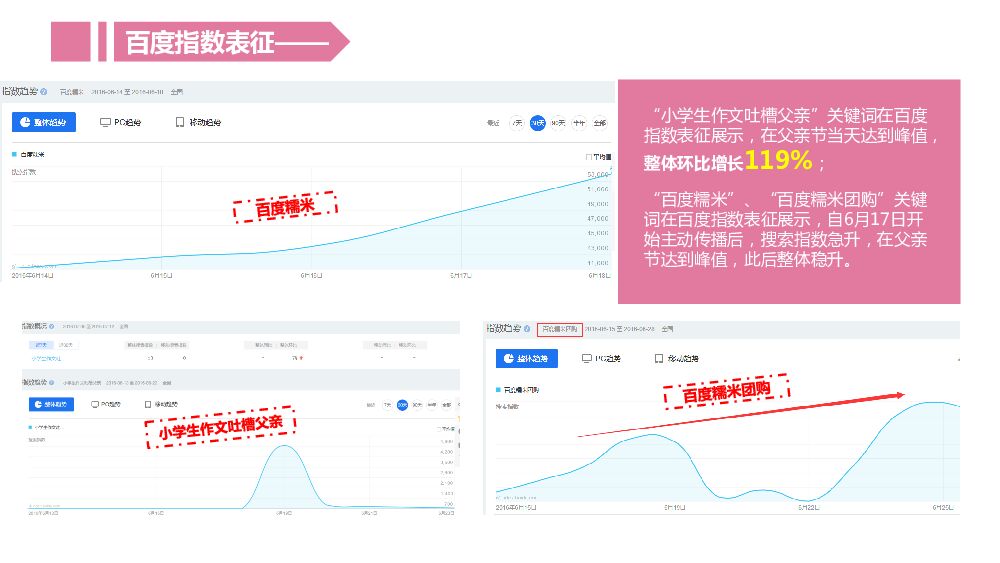Open the help icon beside 指数趋势 in the 小学生作文 panel

pyautogui.click(x=52, y=383)
